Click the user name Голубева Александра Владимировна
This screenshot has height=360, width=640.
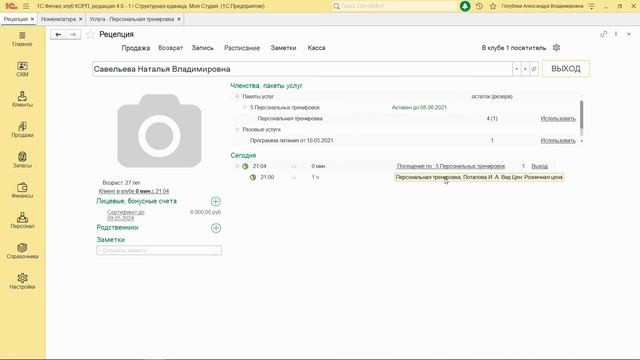click(542, 6)
